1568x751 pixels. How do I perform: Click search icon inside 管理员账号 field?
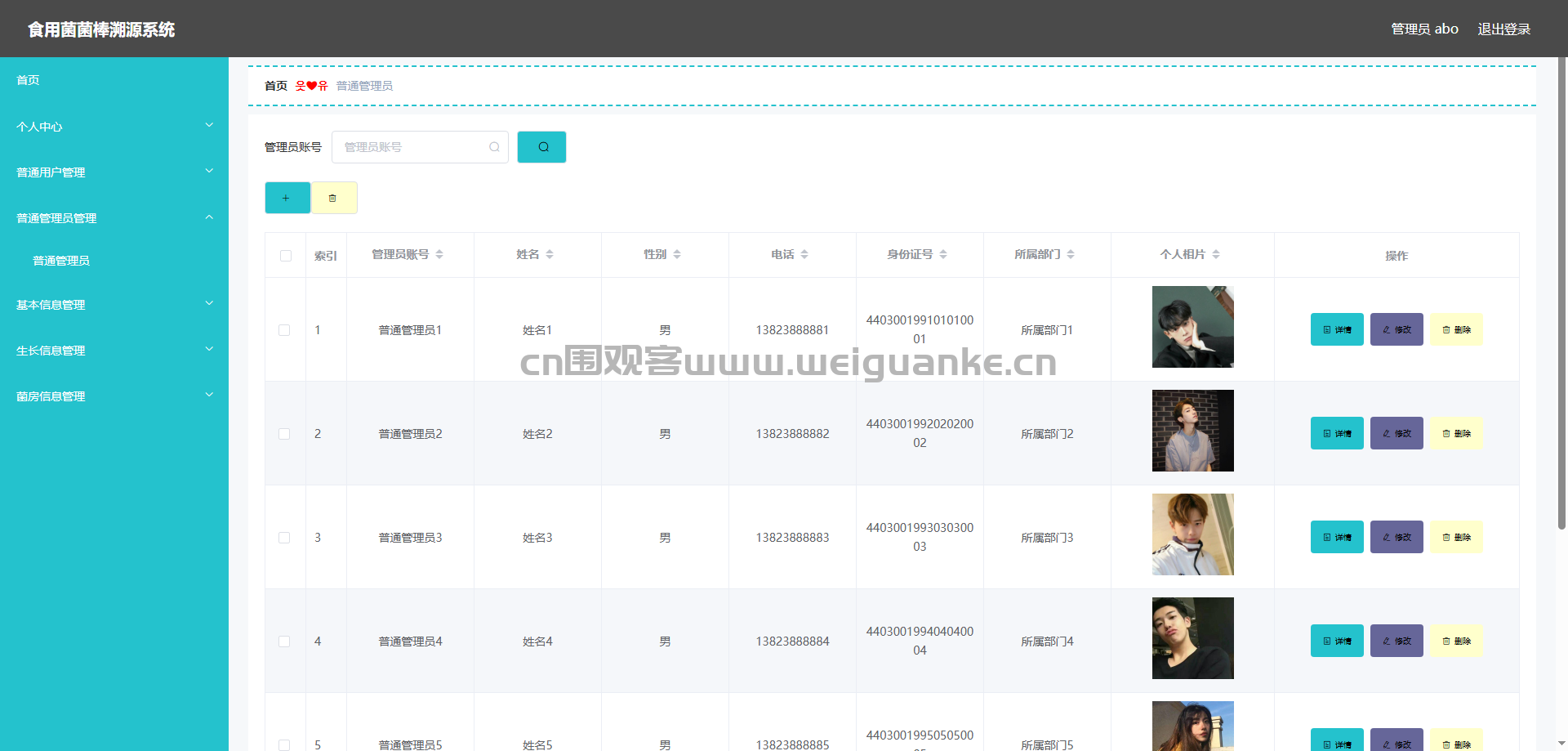tap(494, 147)
